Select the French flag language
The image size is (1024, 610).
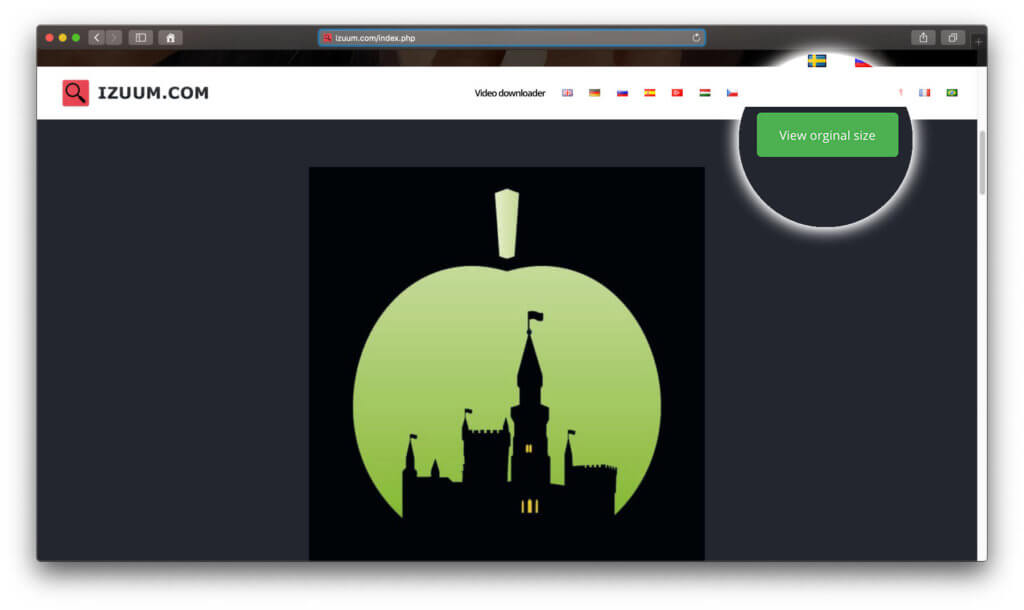pyautogui.click(x=924, y=93)
